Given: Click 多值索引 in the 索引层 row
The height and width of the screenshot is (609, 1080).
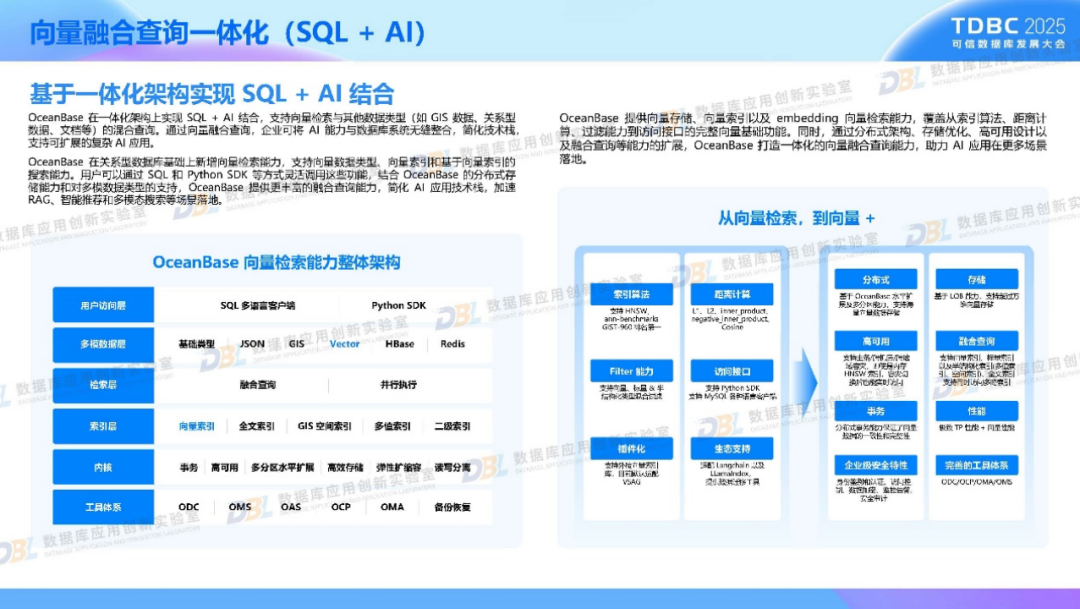Looking at the screenshot, I should pyautogui.click(x=393, y=426).
